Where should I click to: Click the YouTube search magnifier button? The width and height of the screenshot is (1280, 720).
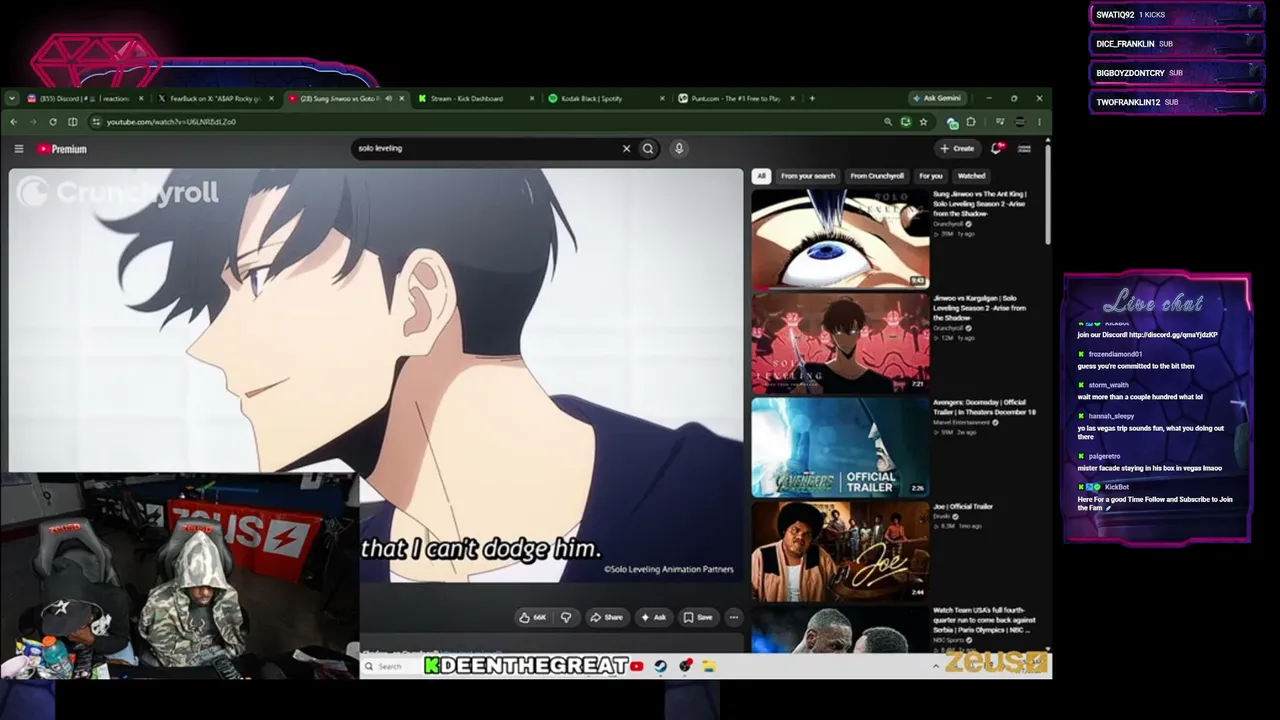648,149
